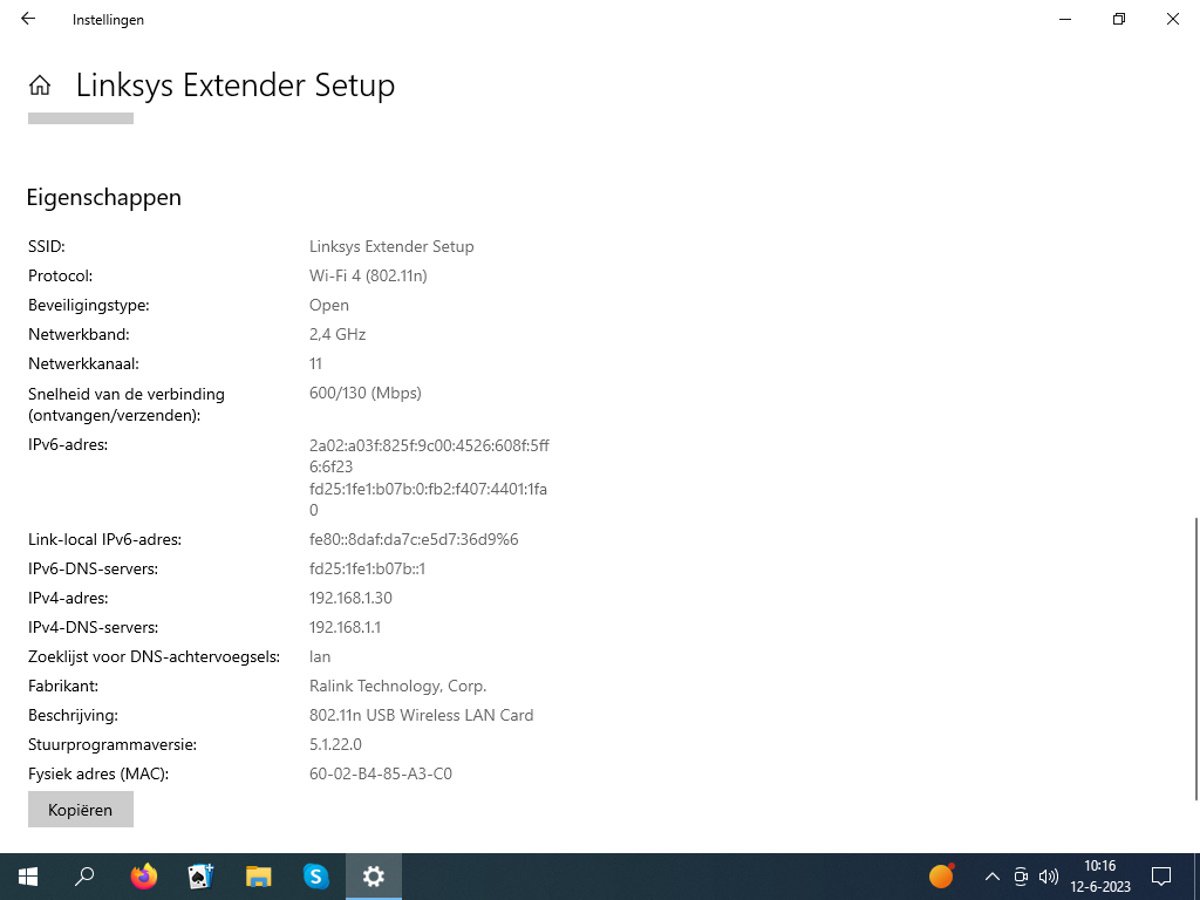Launch Firefox from the taskbar
The width and height of the screenshot is (1200, 900).
(x=144, y=877)
